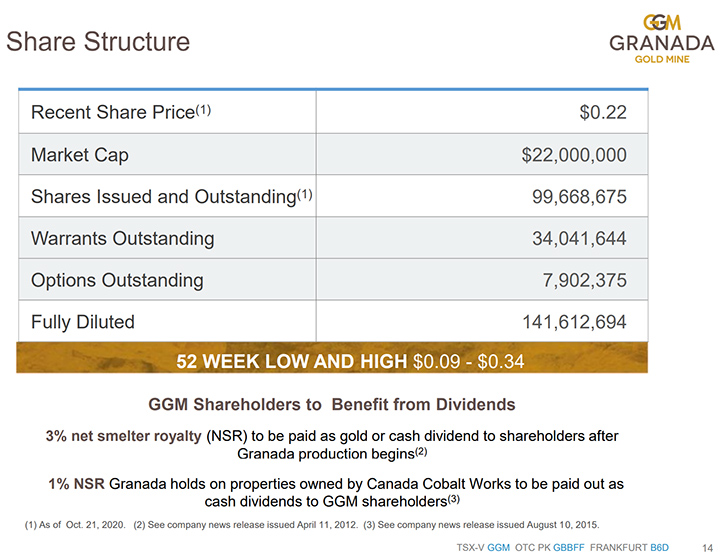This screenshot has height=557, width=725.
Task: Select the 141,612,694 fully diluted value
Action: point(574,322)
